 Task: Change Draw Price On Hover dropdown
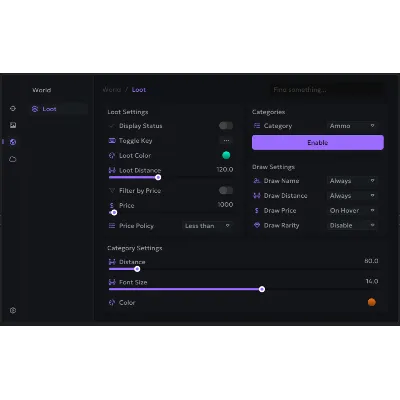[x=352, y=210]
